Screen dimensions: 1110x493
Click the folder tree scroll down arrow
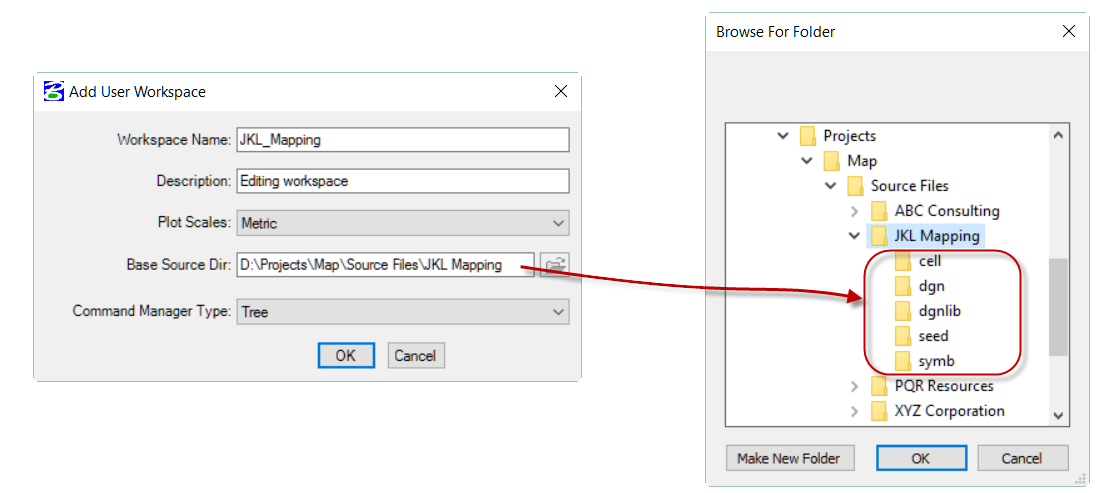(x=1058, y=416)
